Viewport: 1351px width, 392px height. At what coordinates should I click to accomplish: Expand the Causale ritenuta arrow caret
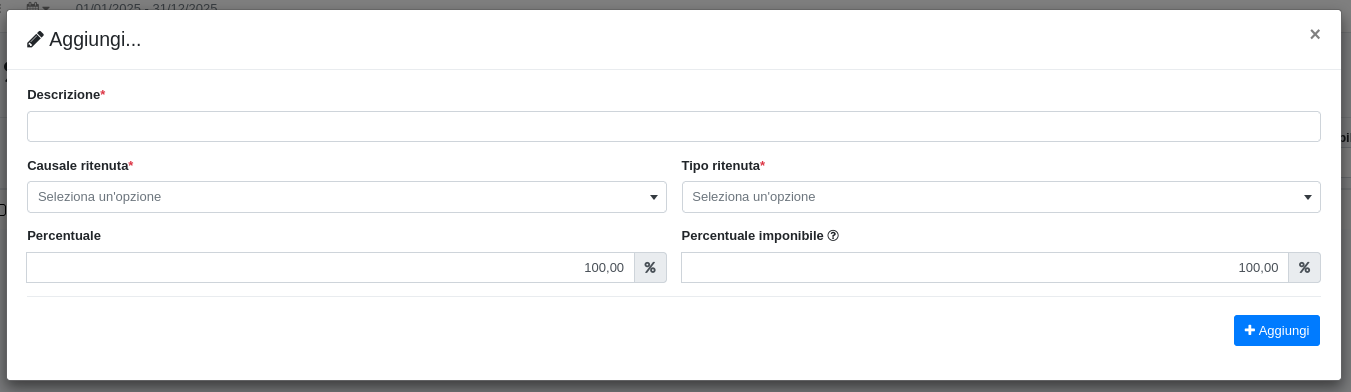coord(653,198)
